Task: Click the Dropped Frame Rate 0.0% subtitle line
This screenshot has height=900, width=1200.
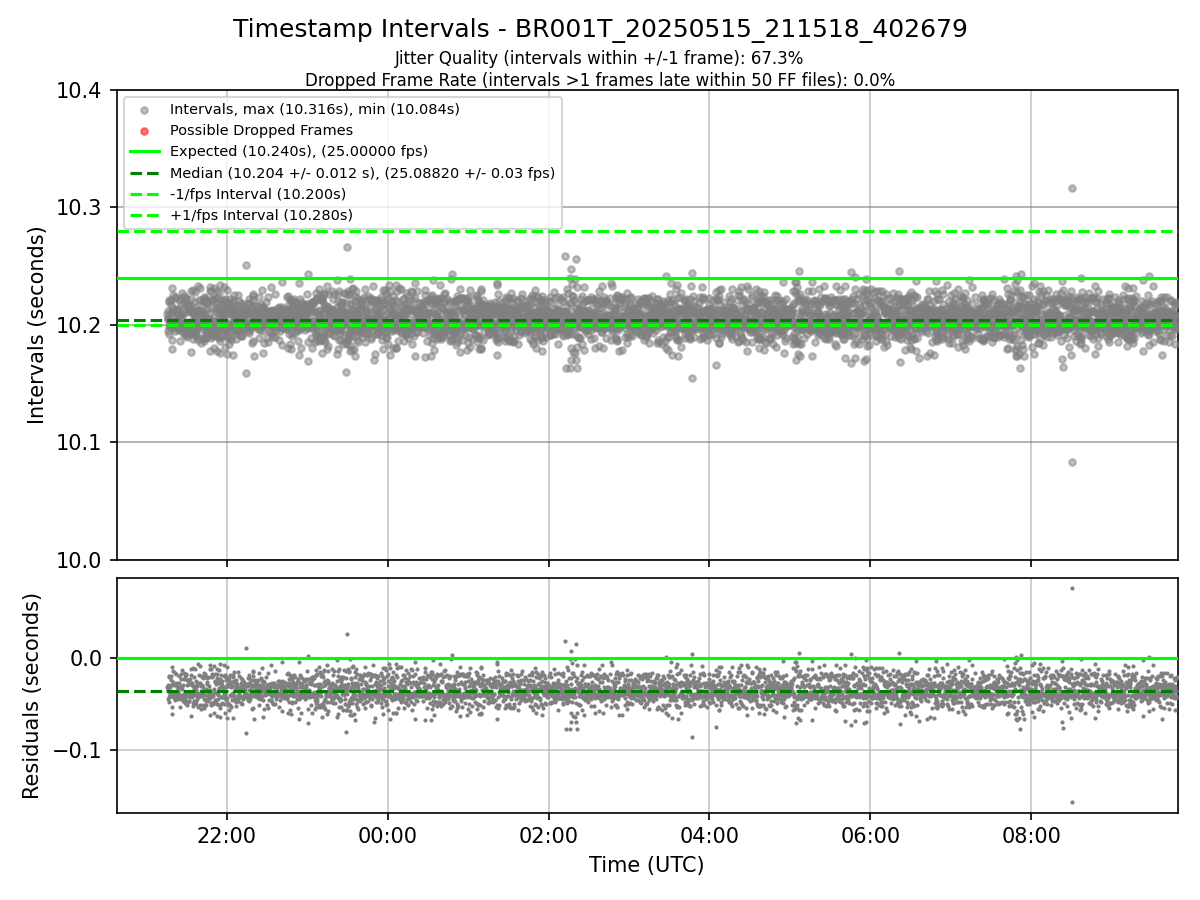Action: (600, 80)
